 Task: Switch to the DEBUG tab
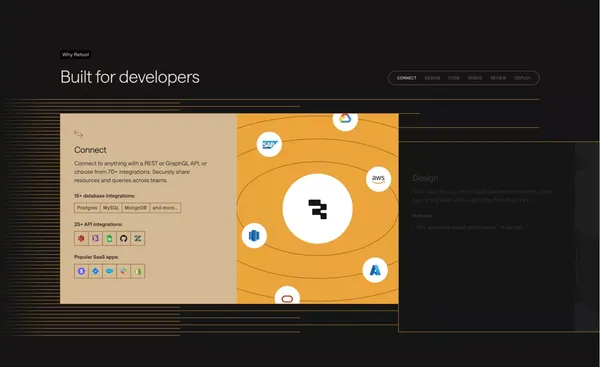tap(475, 78)
